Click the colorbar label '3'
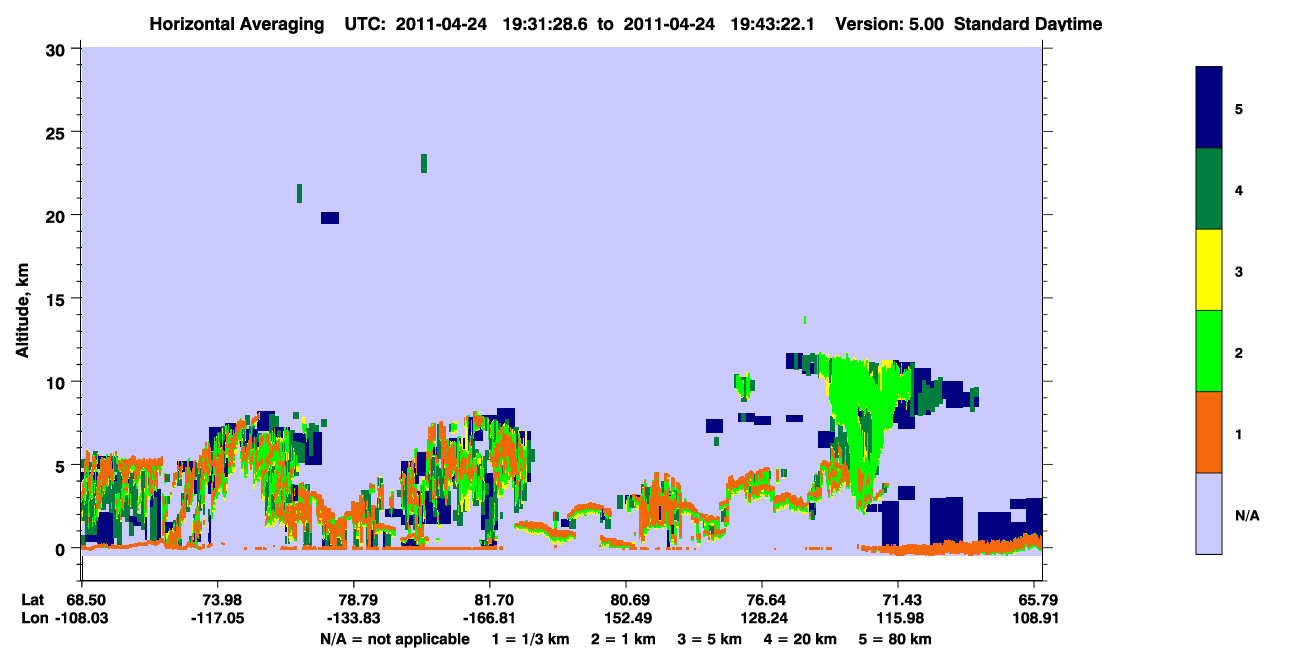Viewport: 1300px width, 667px height. 1239,271
